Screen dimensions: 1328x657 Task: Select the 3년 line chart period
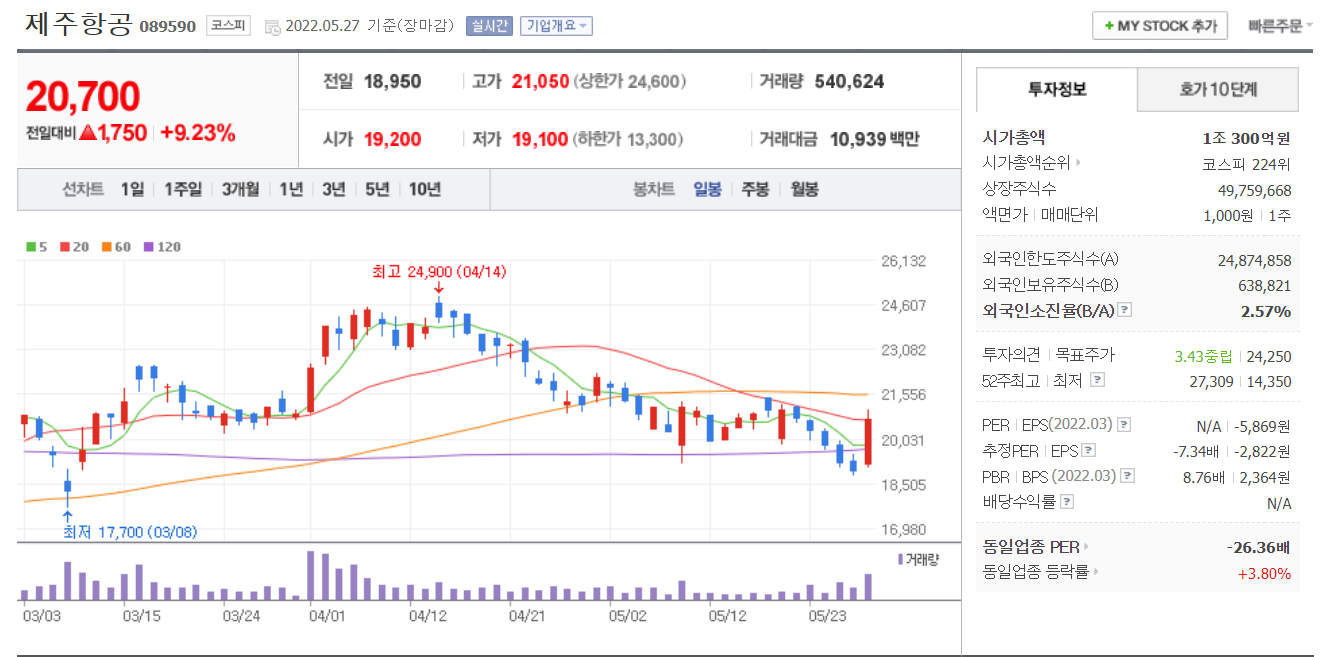pos(333,189)
